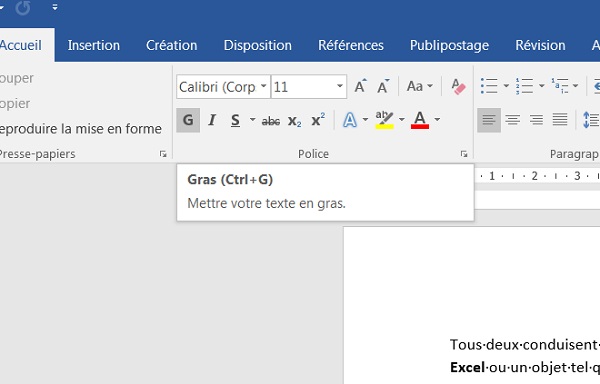Open the font name dropdown (Calibri)
Viewport: 600px width, 384px height.
tap(263, 86)
